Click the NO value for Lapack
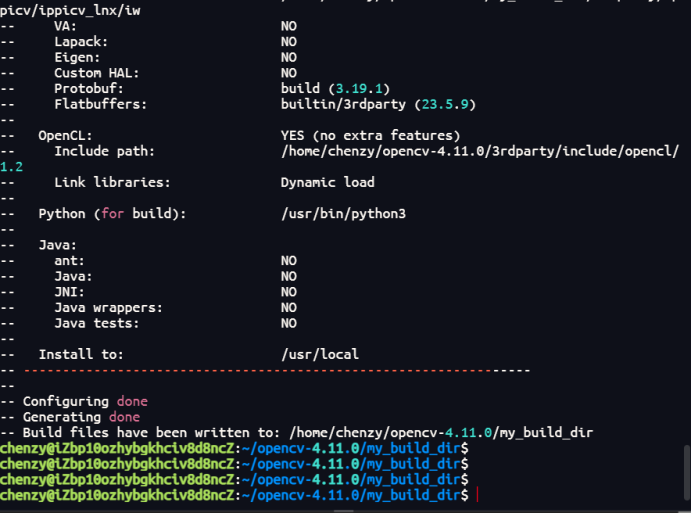Viewport: 692px width, 513px height. [289, 42]
